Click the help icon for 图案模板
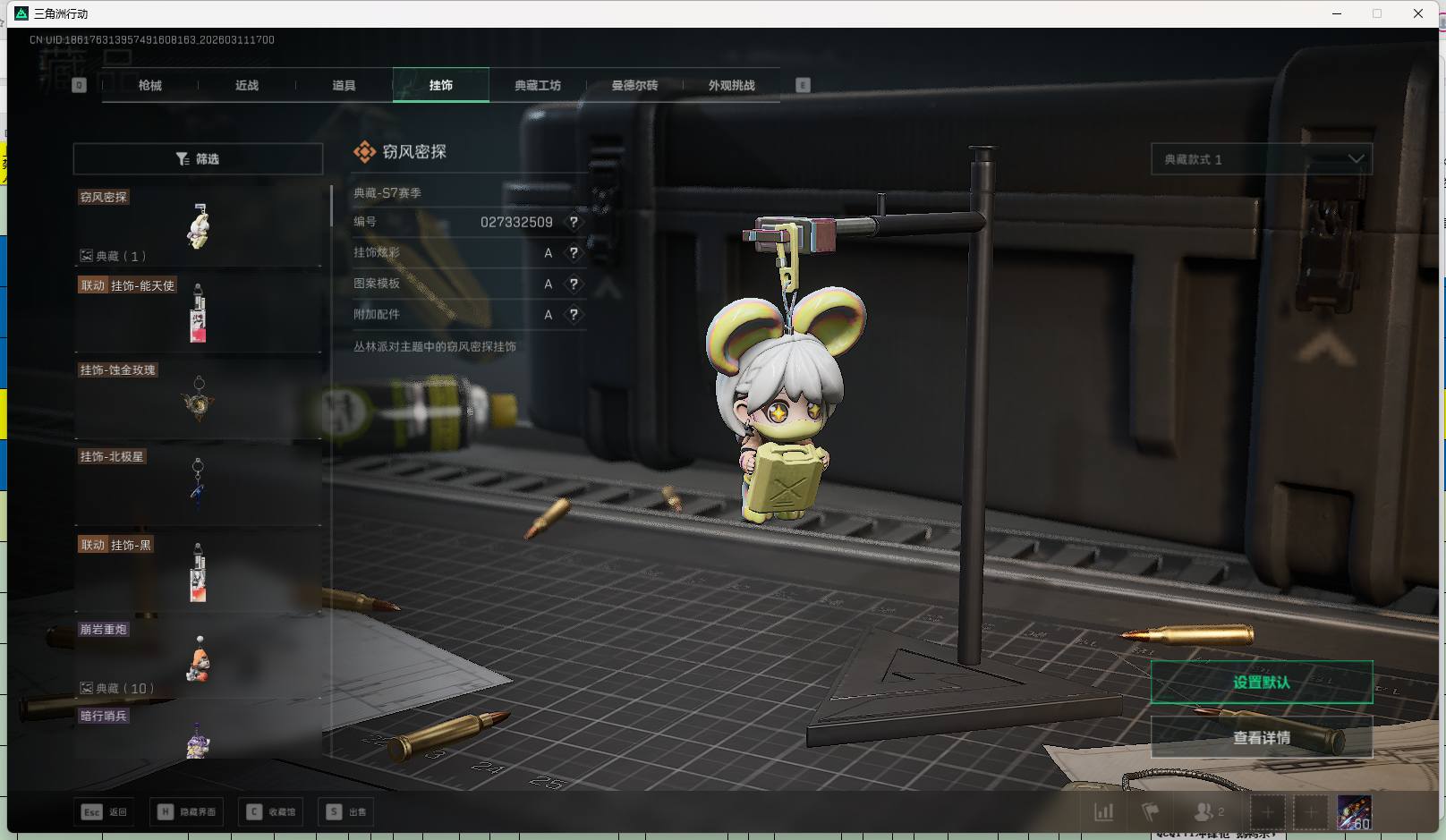This screenshot has height=840, width=1446. (x=574, y=284)
